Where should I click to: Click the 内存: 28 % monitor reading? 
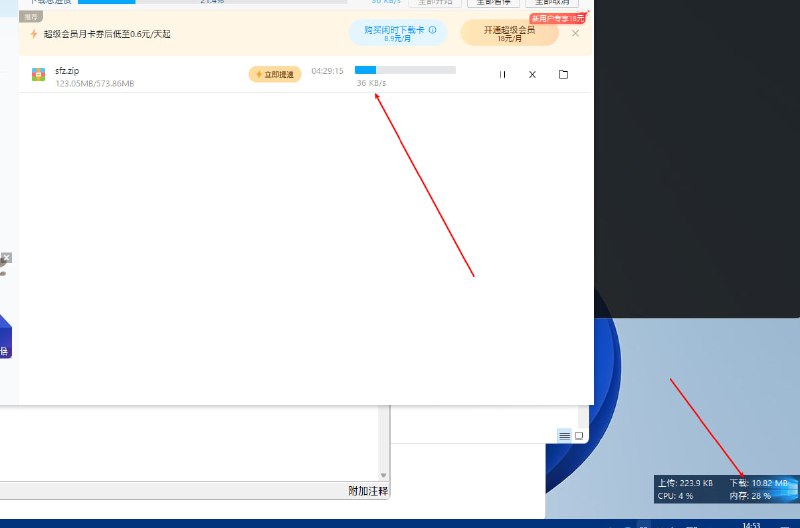[x=750, y=496]
